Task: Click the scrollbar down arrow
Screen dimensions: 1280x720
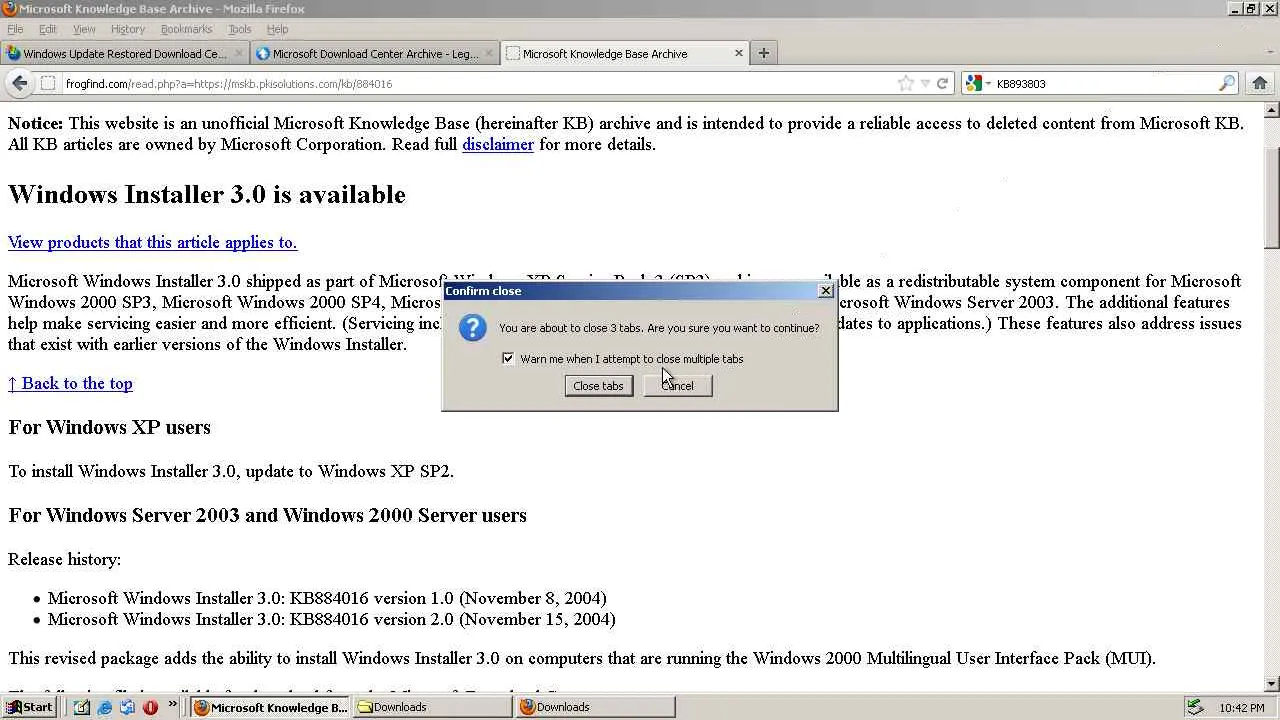Action: pyautogui.click(x=1272, y=684)
